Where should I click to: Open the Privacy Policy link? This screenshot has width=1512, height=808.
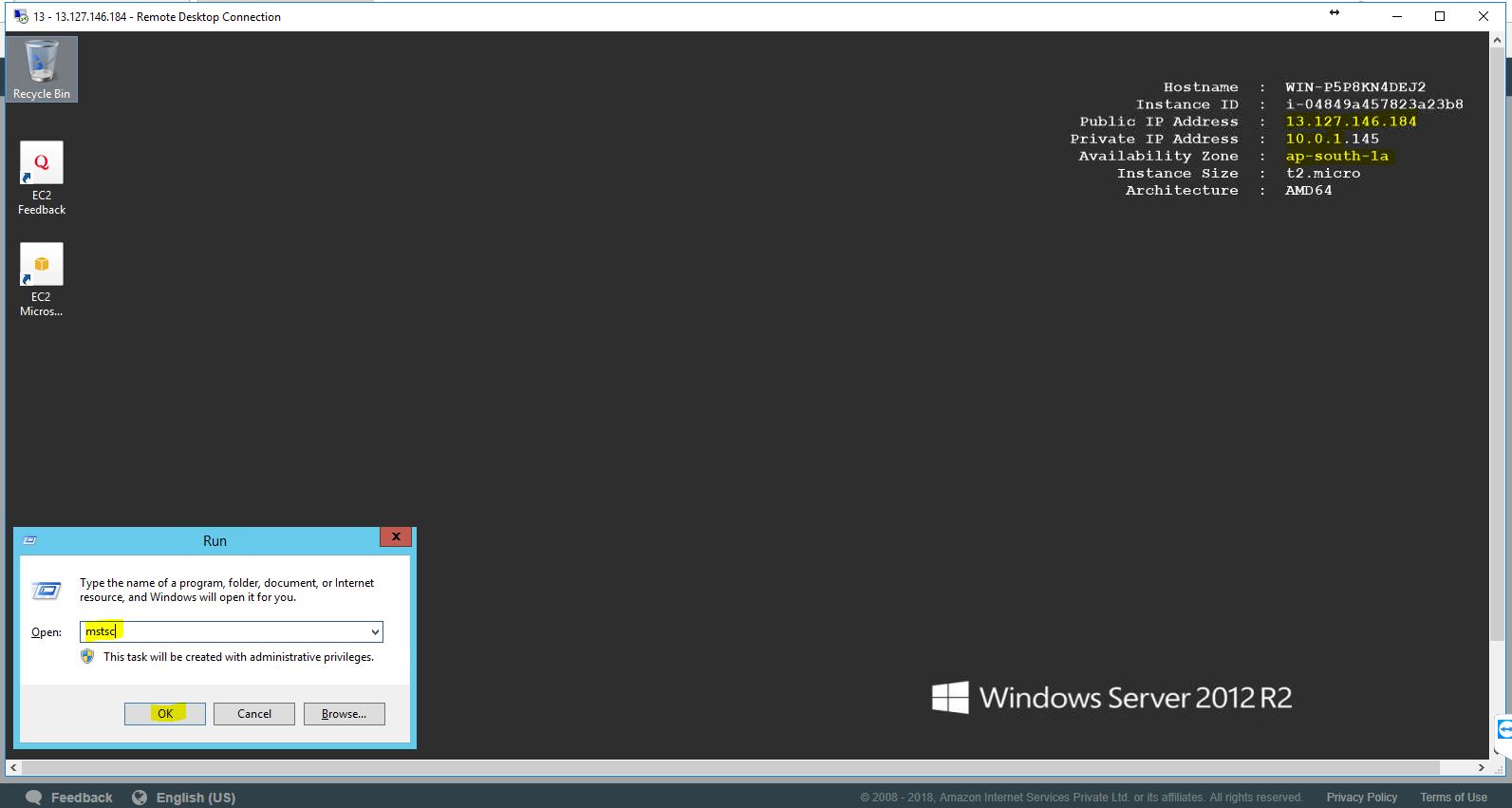click(x=1361, y=798)
